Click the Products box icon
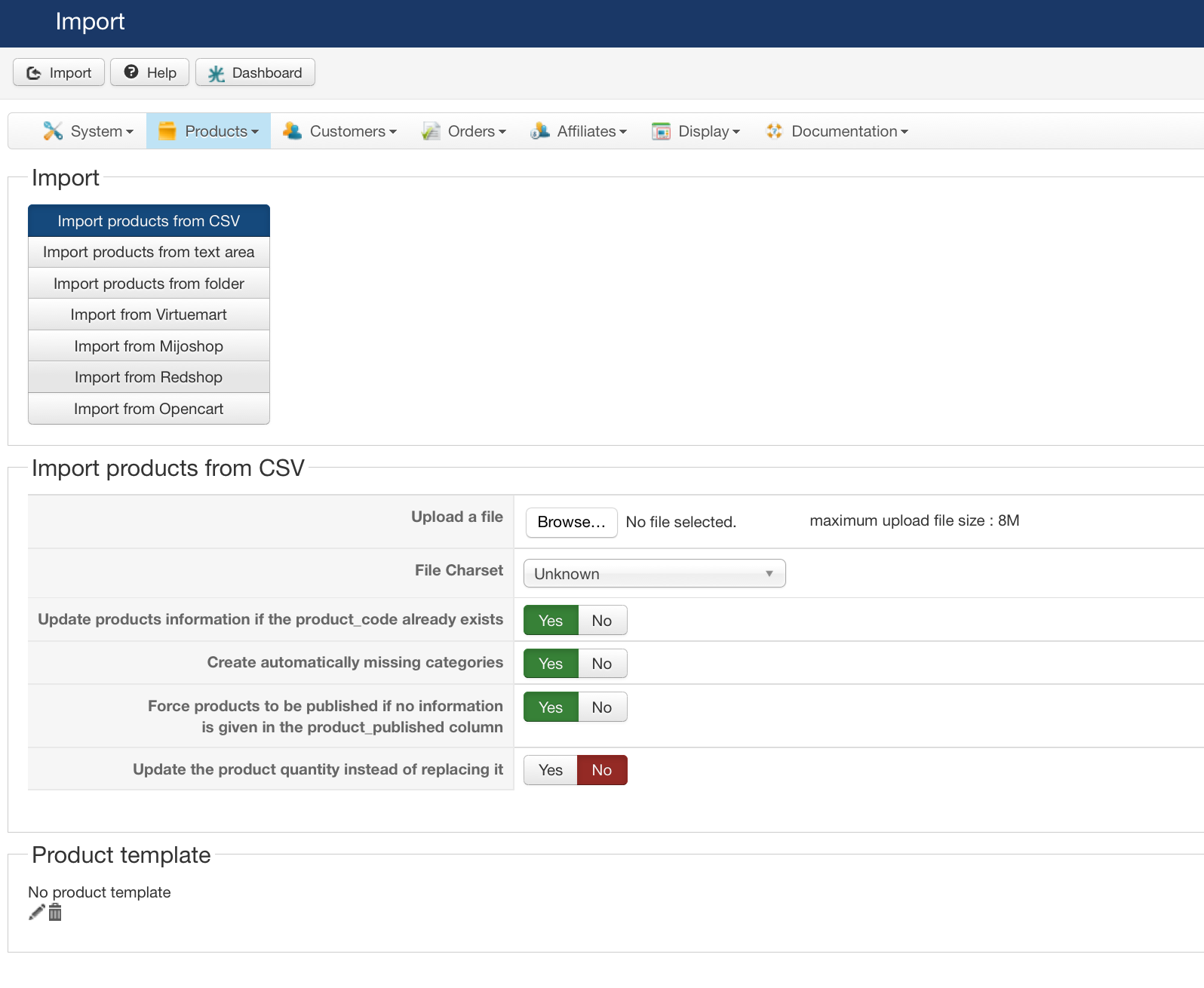This screenshot has width=1204, height=988. (x=167, y=131)
